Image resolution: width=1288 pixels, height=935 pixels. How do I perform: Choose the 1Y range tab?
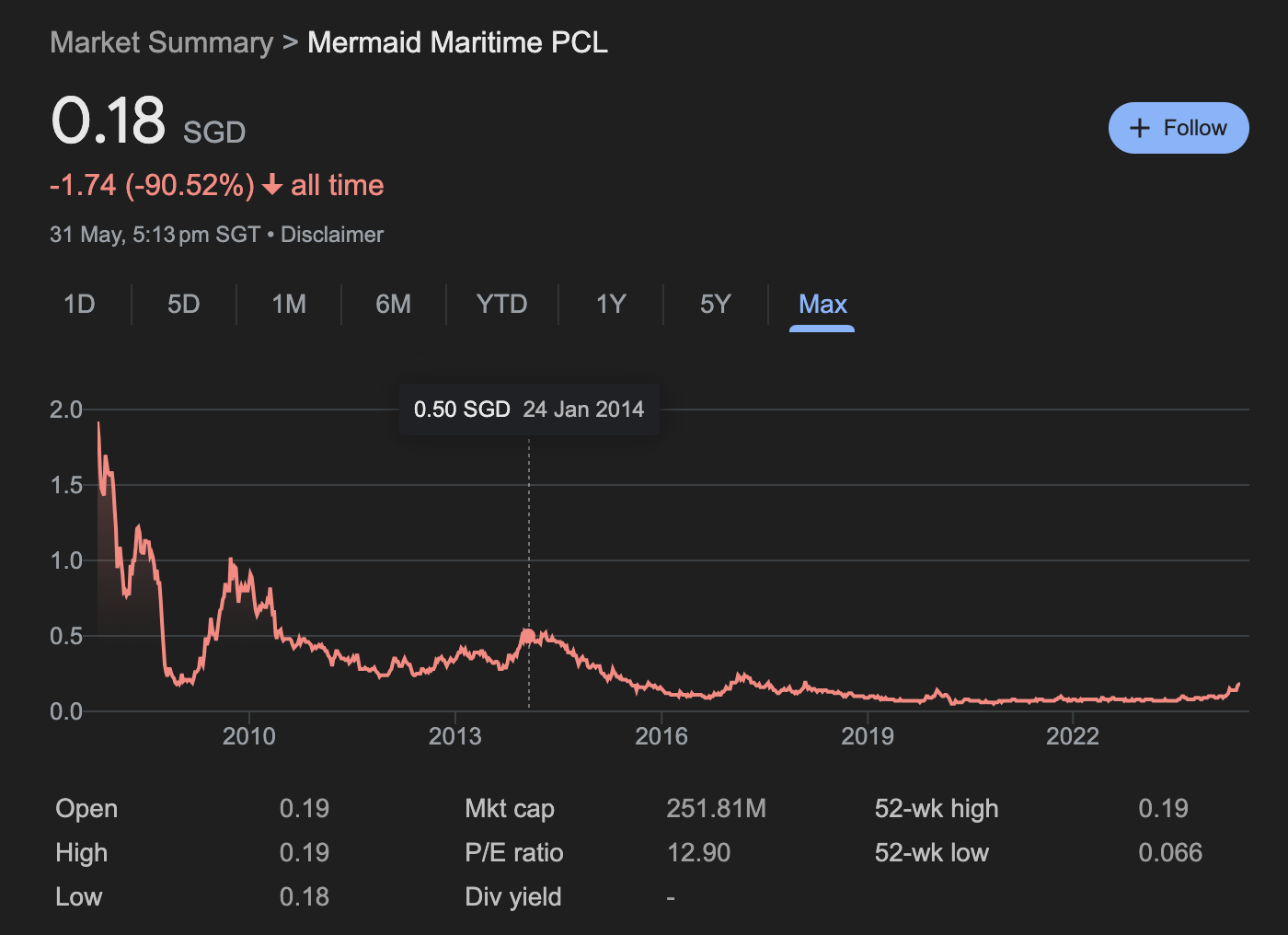(611, 305)
